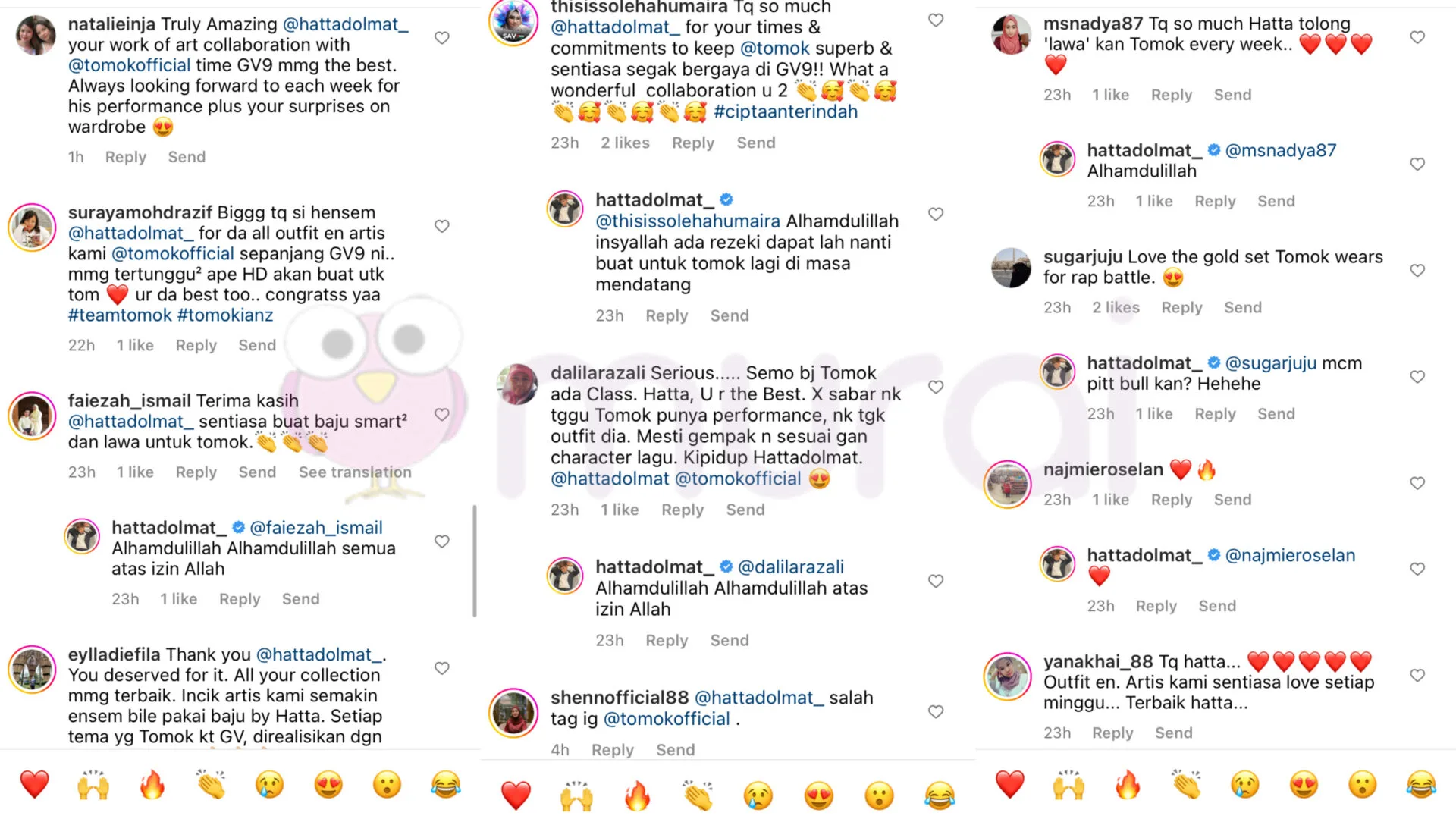The width and height of the screenshot is (1456, 819).
Task: Click the left panel comment scrollbar
Action: pyautogui.click(x=475, y=561)
